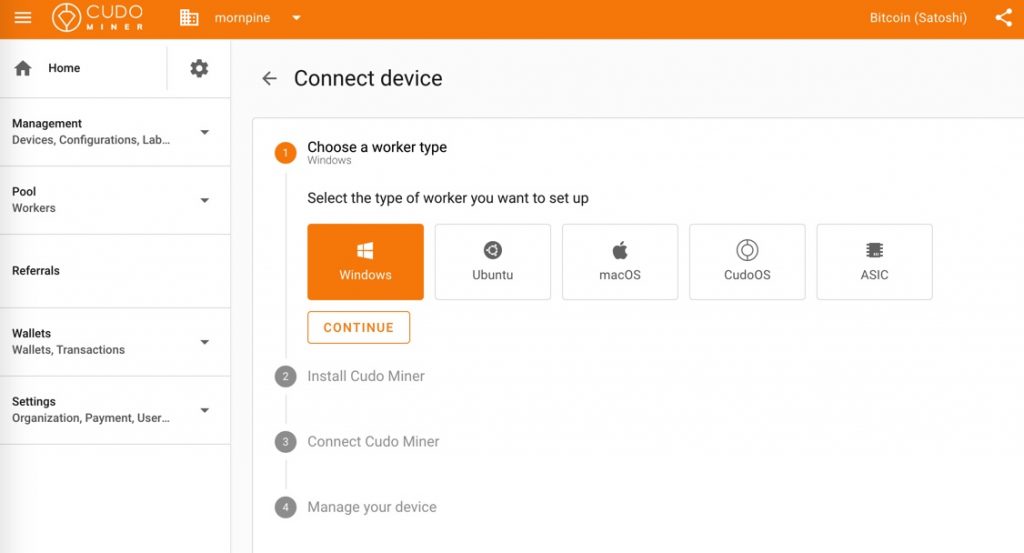The height and width of the screenshot is (553, 1024).
Task: Click the Settings menu label in sidebar
Action: 34,402
